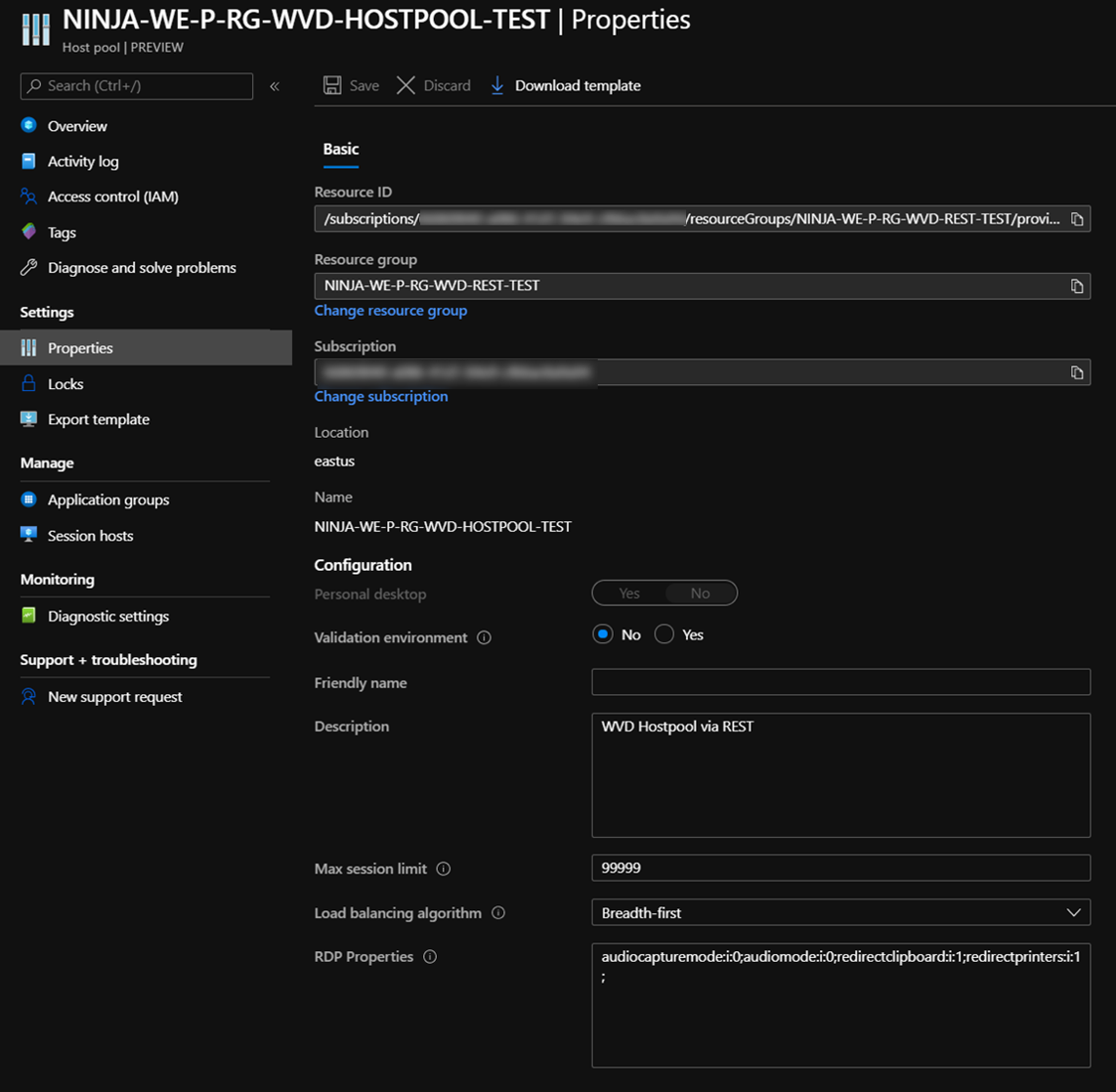This screenshot has height=1092, width=1116.
Task: Open the Load balancing algorithm dropdown
Action: 840,913
